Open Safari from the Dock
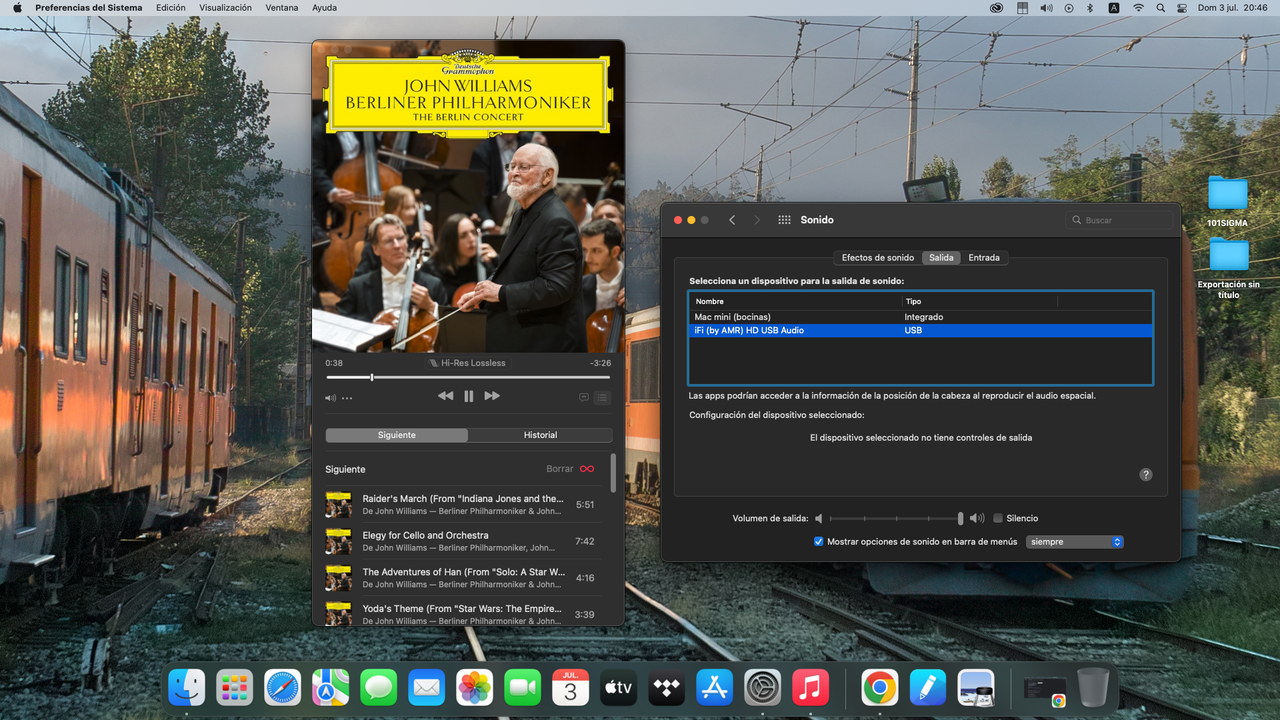This screenshot has height=720, width=1280. pos(282,687)
